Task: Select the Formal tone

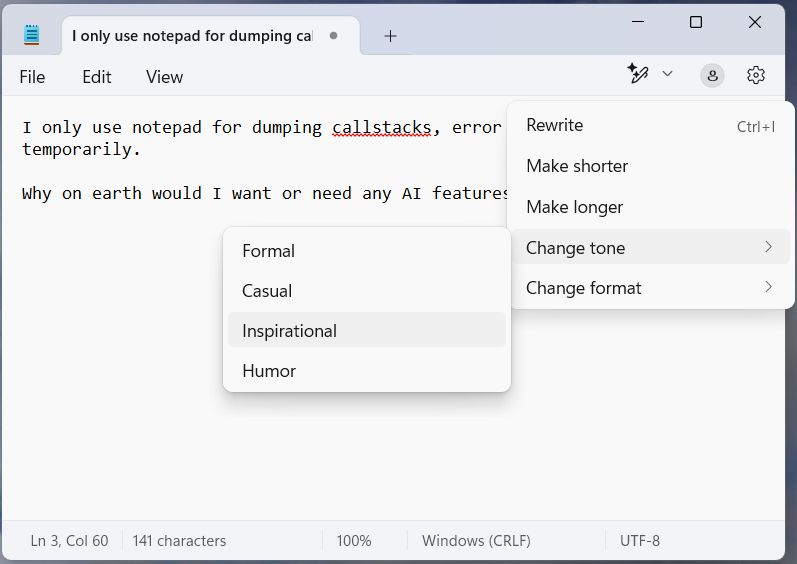Action: pos(366,251)
